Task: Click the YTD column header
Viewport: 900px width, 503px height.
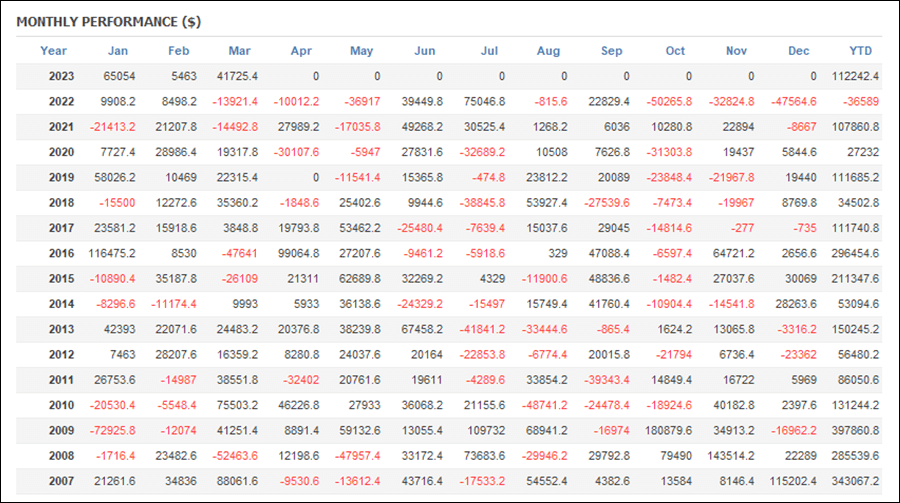Action: click(x=860, y=51)
